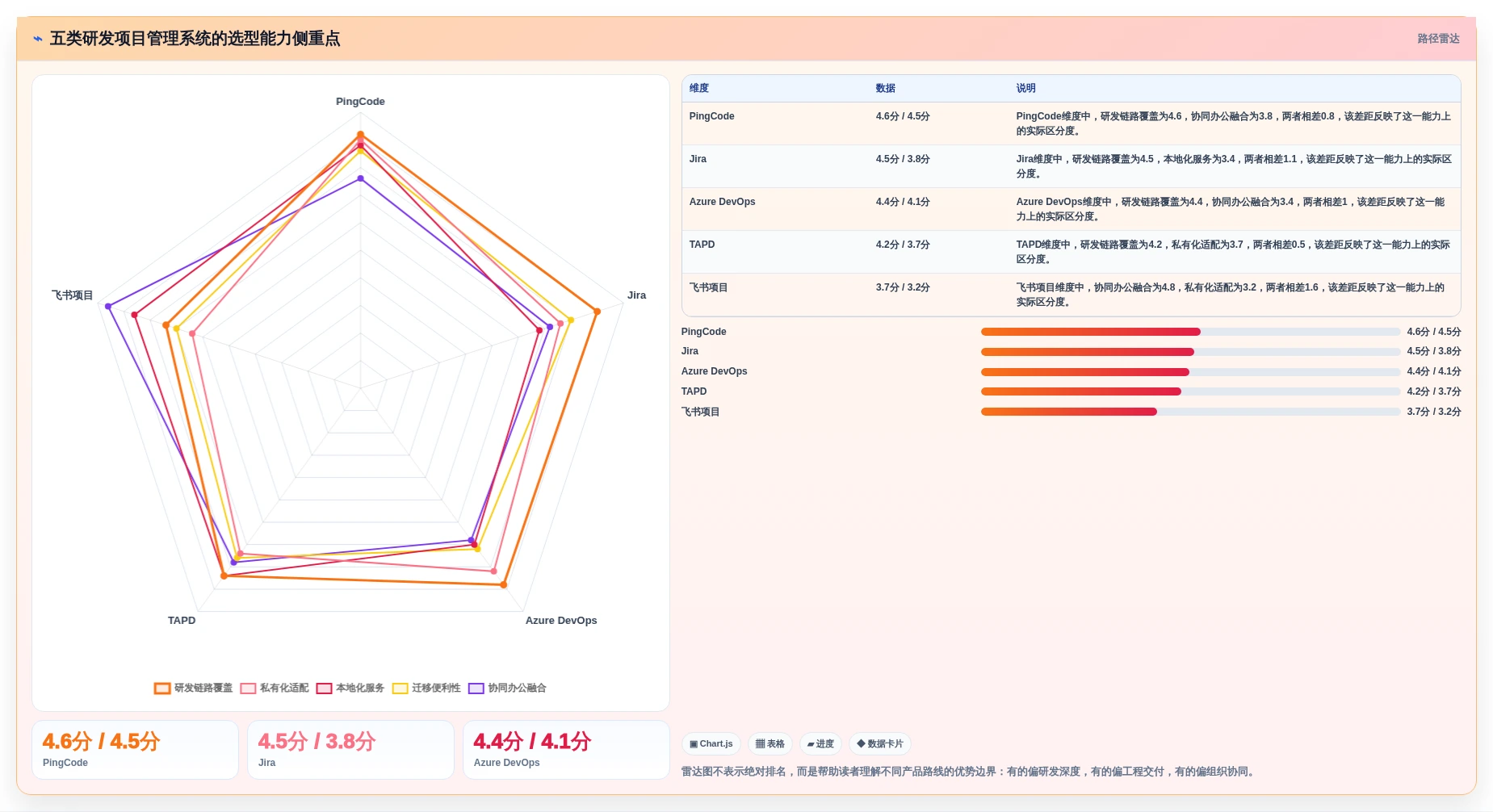Toggle the 研发链路覆盖 legend swatch

(x=162, y=689)
